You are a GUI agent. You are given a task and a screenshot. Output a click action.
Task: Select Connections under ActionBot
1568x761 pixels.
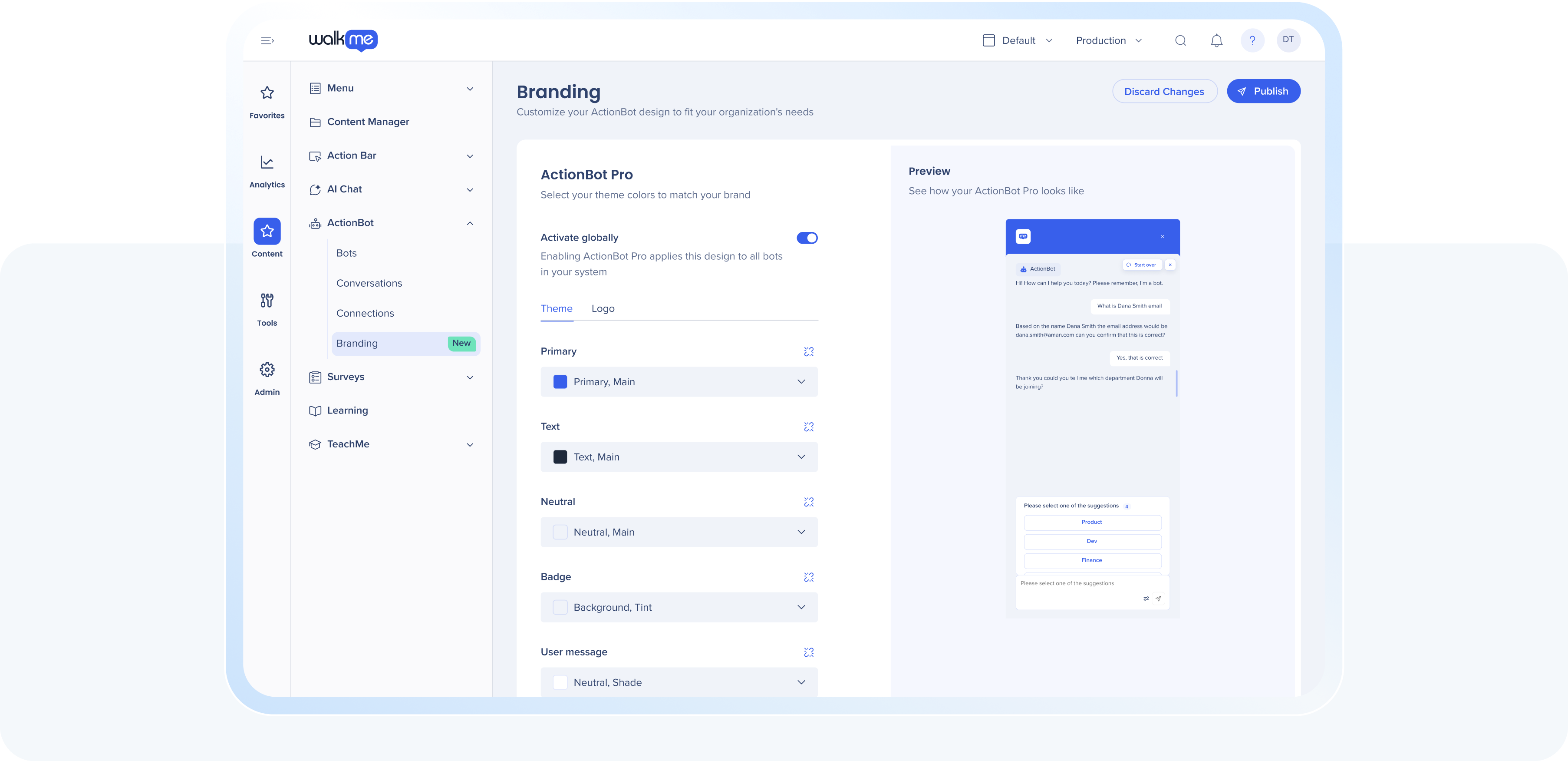365,313
